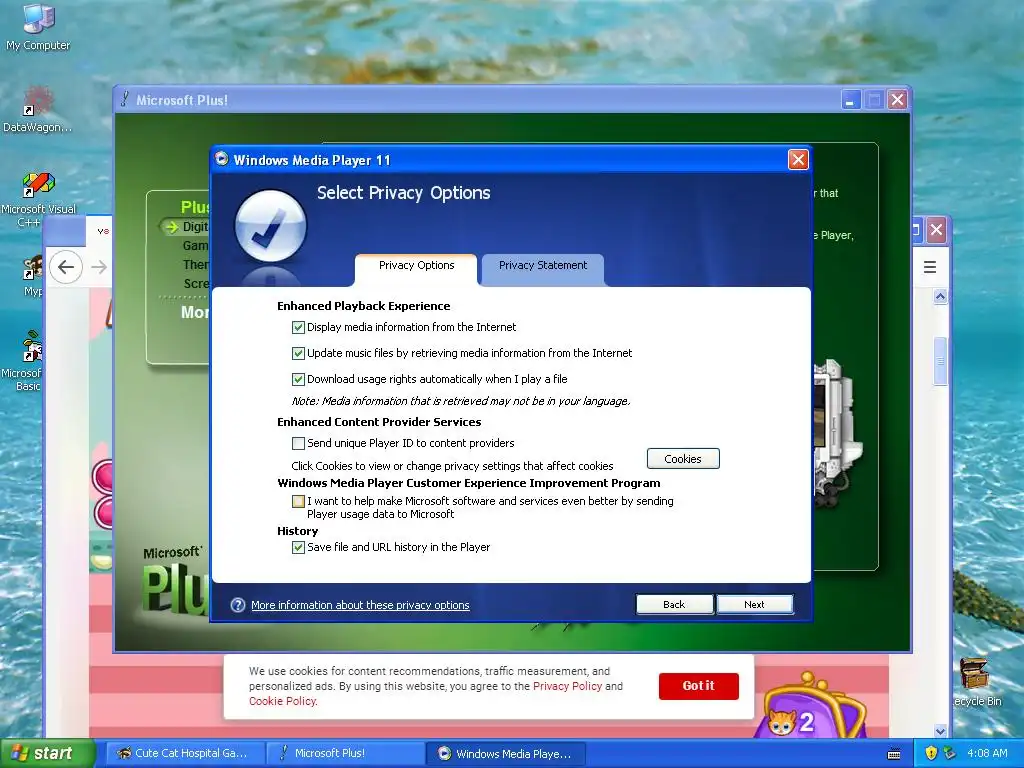Uncheck Update music files by retrieving media information
The image size is (1024, 768).
[x=298, y=353]
